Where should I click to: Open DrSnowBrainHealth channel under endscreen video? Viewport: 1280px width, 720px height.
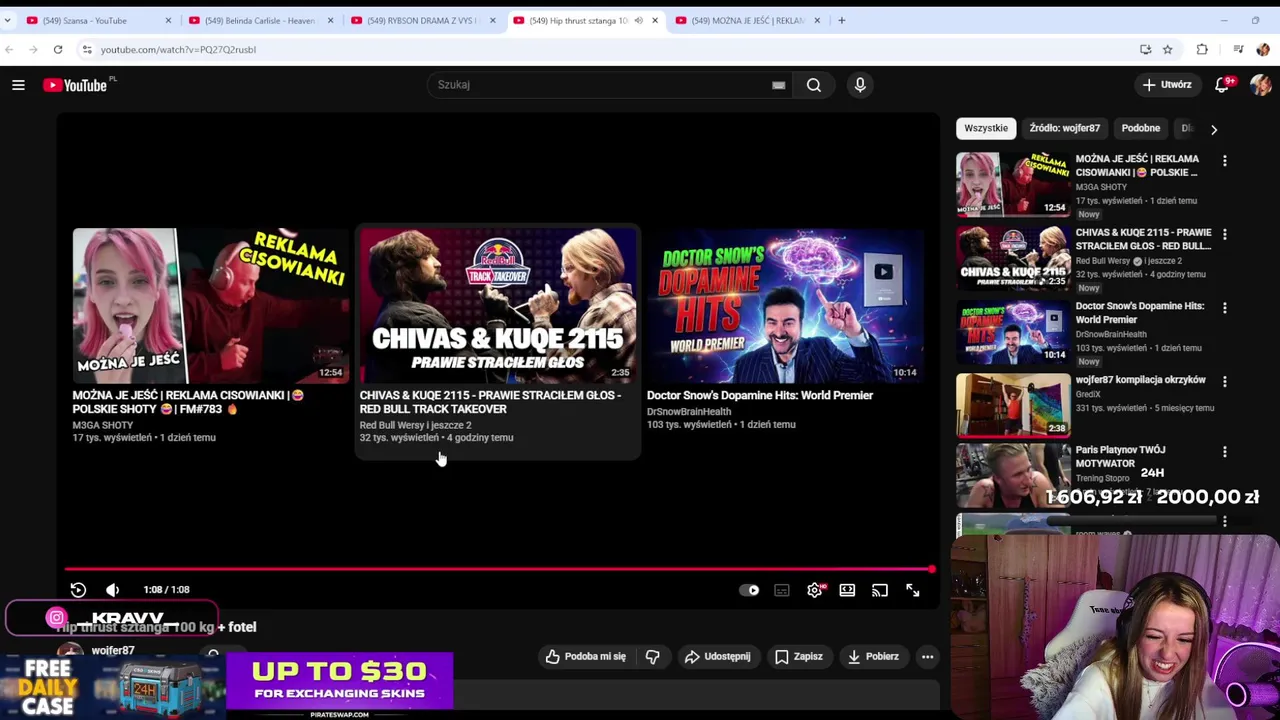point(689,411)
